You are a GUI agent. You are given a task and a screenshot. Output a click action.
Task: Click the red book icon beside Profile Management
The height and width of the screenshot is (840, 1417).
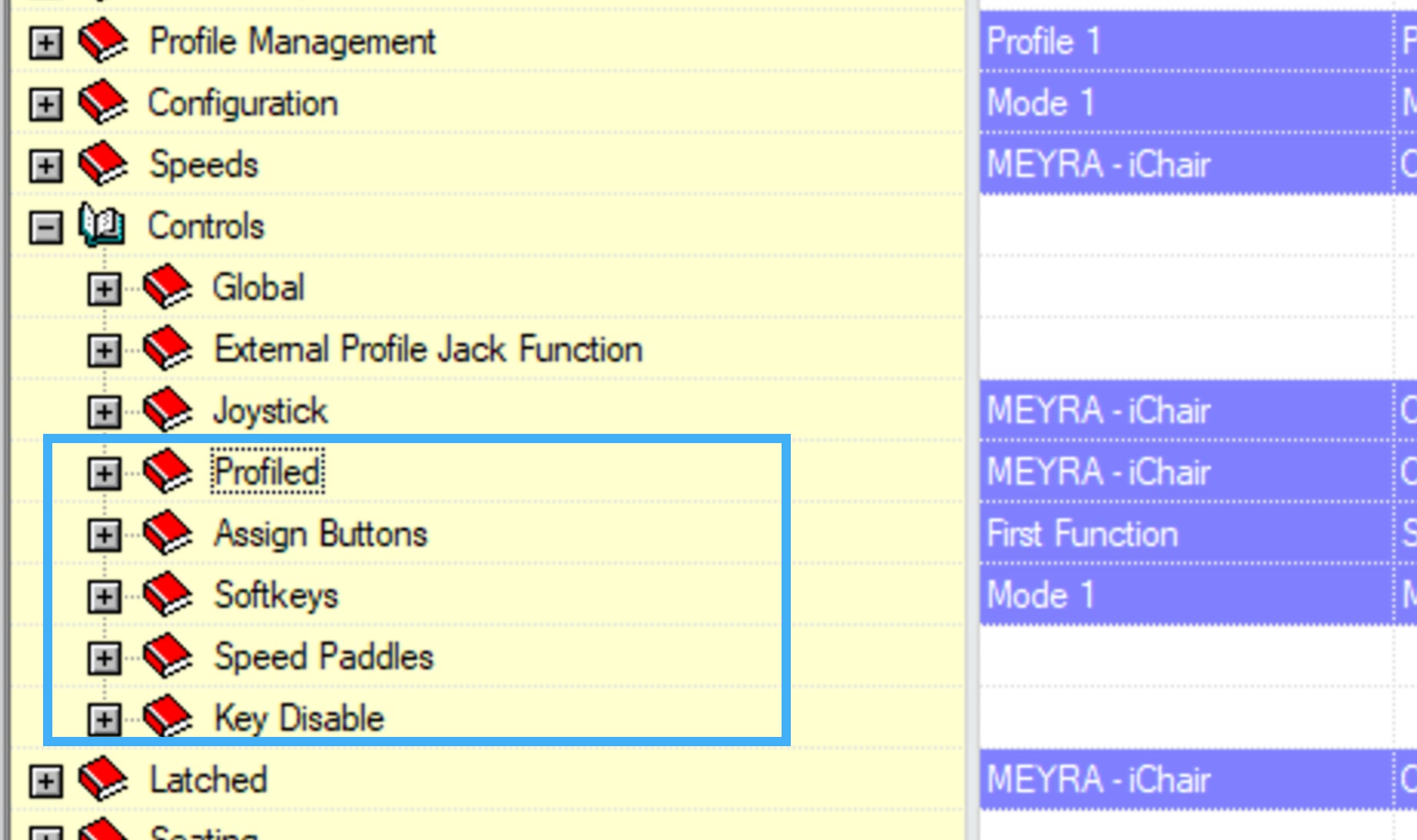pyautogui.click(x=102, y=42)
